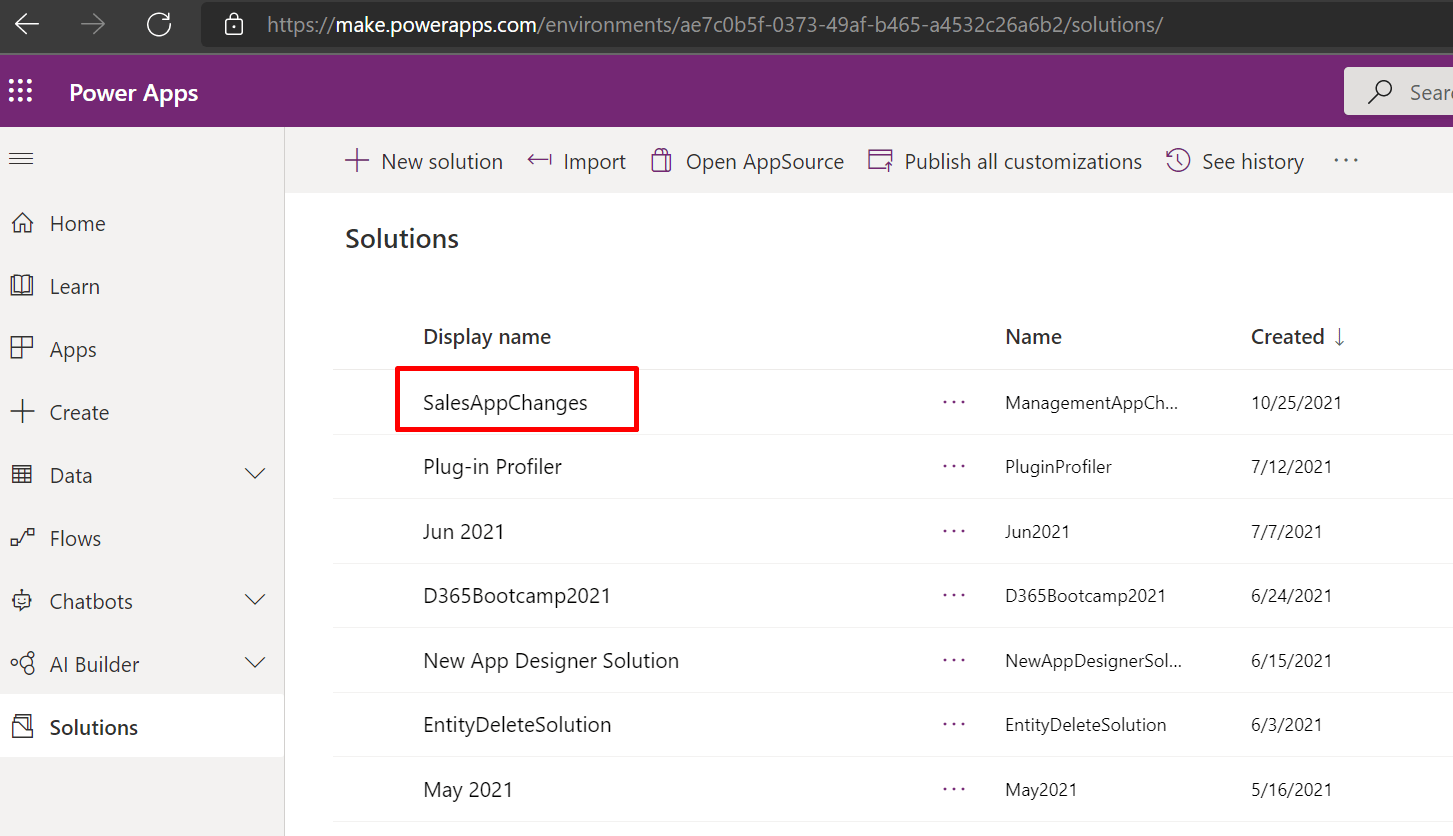
Task: Go back in the browser
Action: (27, 25)
